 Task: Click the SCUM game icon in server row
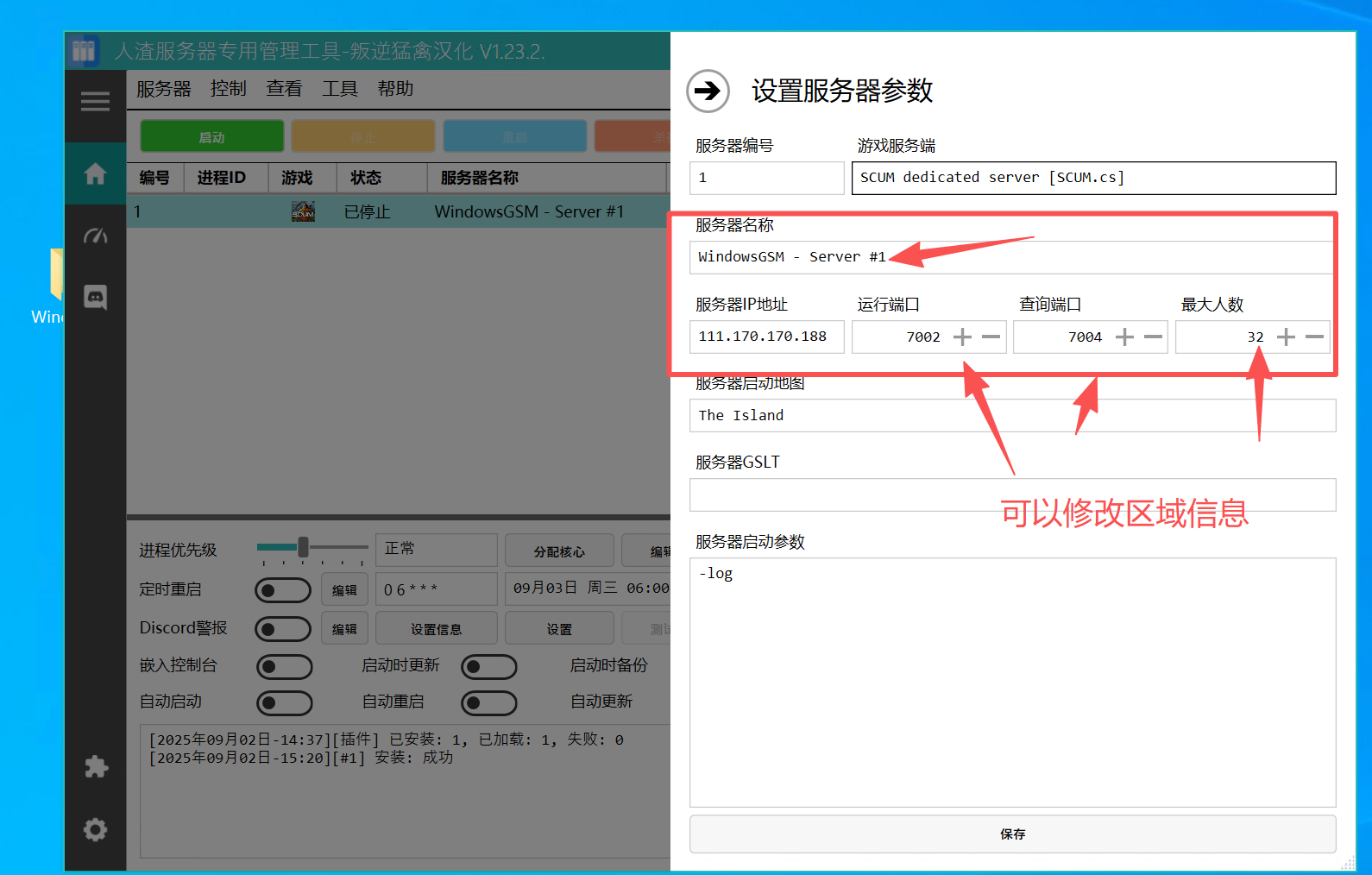[303, 211]
